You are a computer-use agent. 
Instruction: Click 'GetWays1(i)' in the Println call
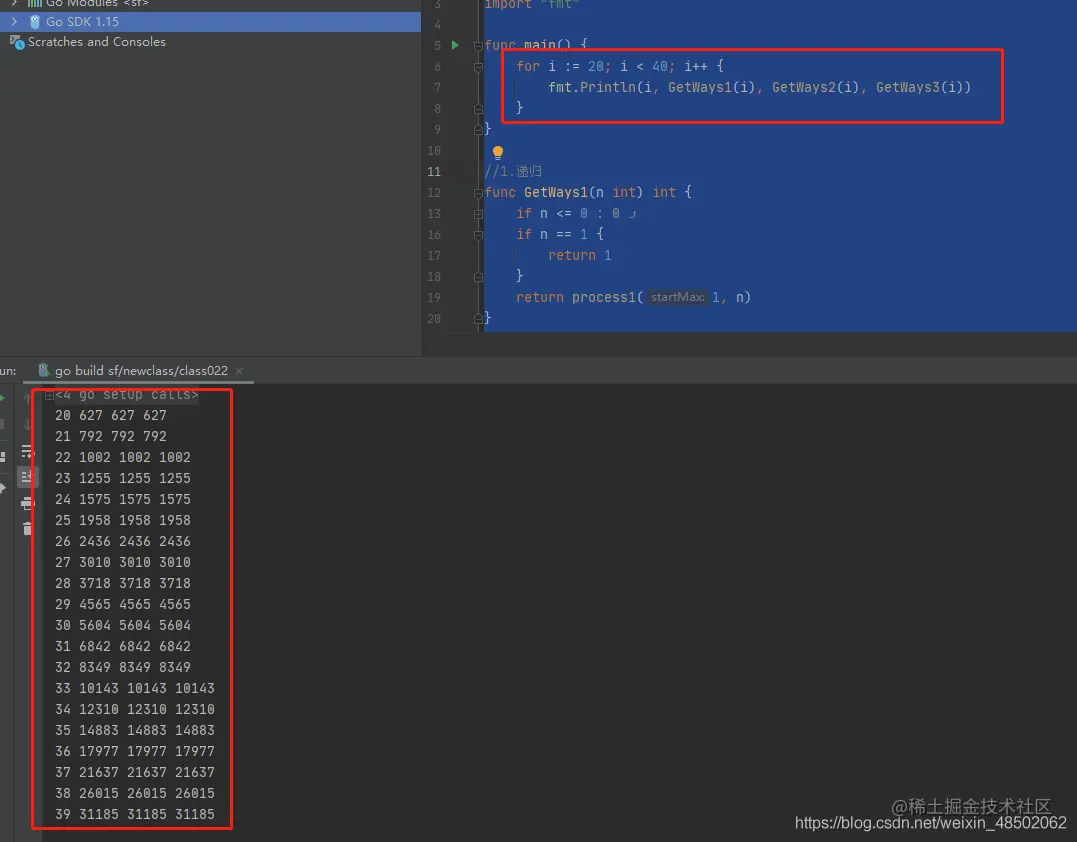711,87
